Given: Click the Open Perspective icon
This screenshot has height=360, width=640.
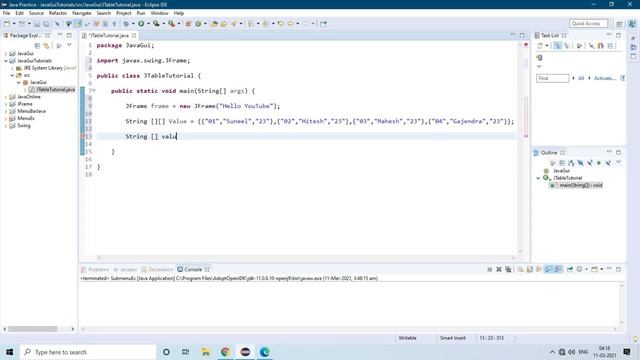Looking at the screenshot, I should tap(619, 24).
